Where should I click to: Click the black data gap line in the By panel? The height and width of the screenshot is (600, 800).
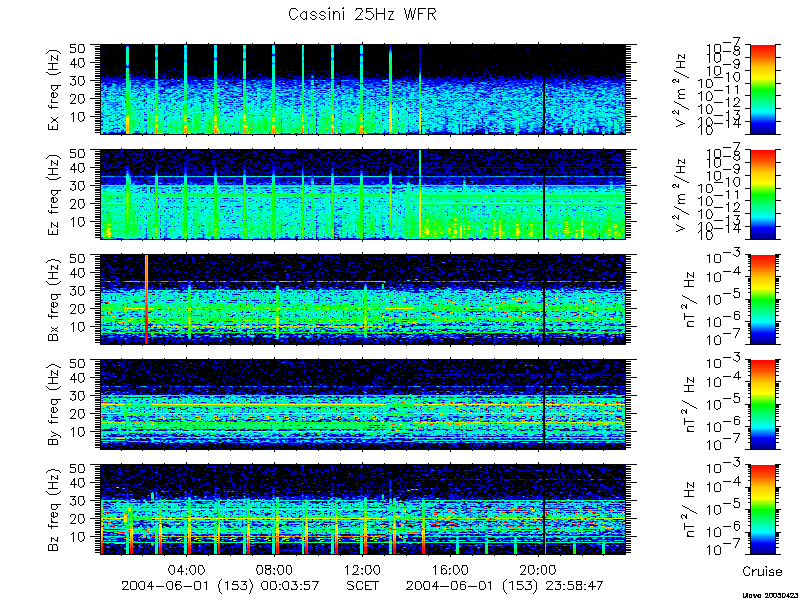coord(544,404)
